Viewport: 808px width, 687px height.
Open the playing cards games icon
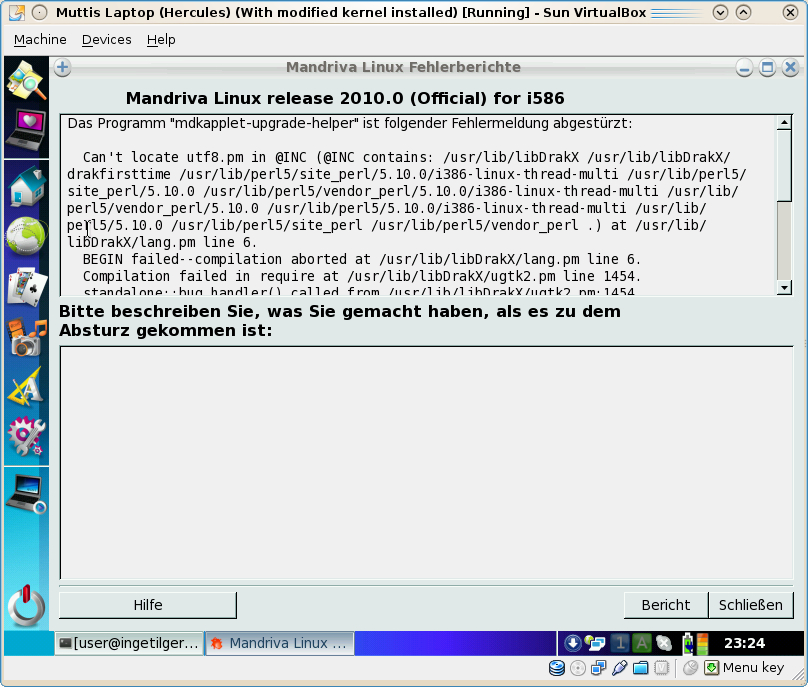[x=26, y=288]
